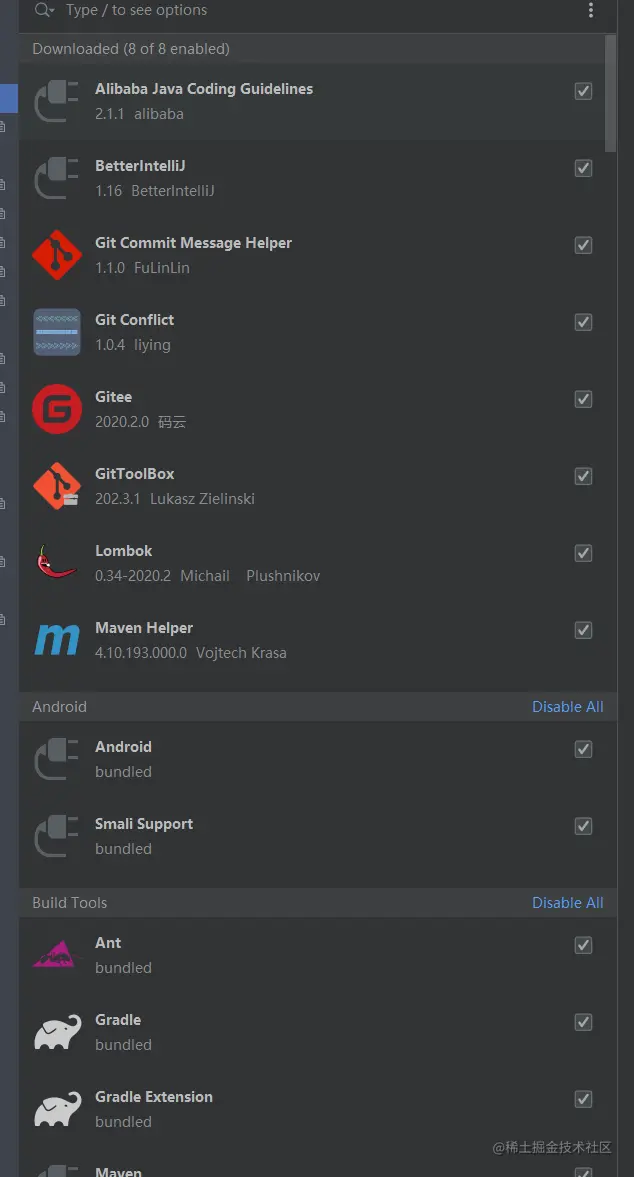Image resolution: width=634 pixels, height=1177 pixels.
Task: Click the Gradle elephant icon
Action: (x=57, y=1032)
